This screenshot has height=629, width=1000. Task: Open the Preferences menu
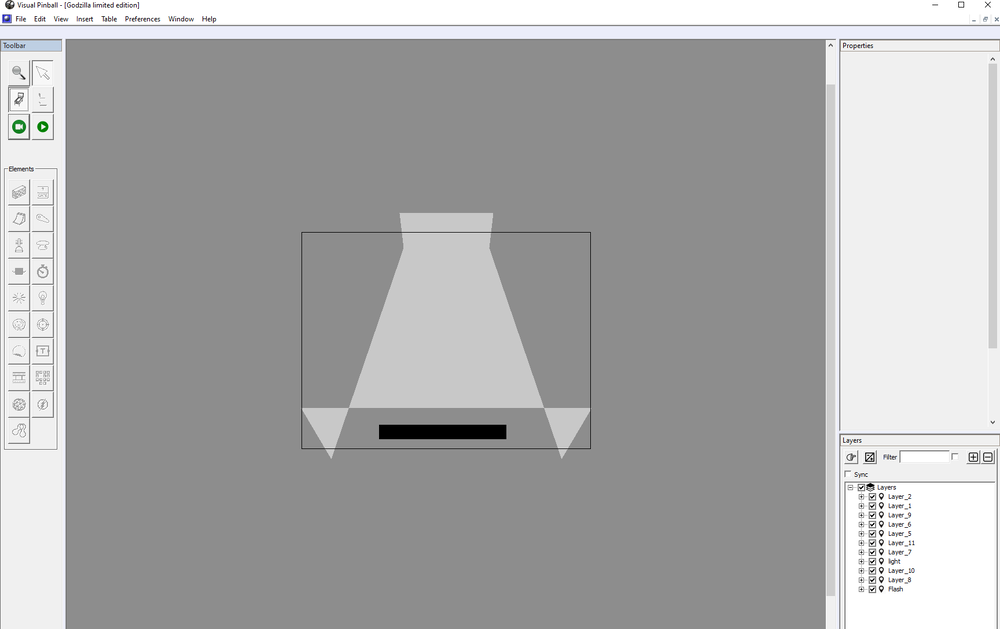click(142, 19)
